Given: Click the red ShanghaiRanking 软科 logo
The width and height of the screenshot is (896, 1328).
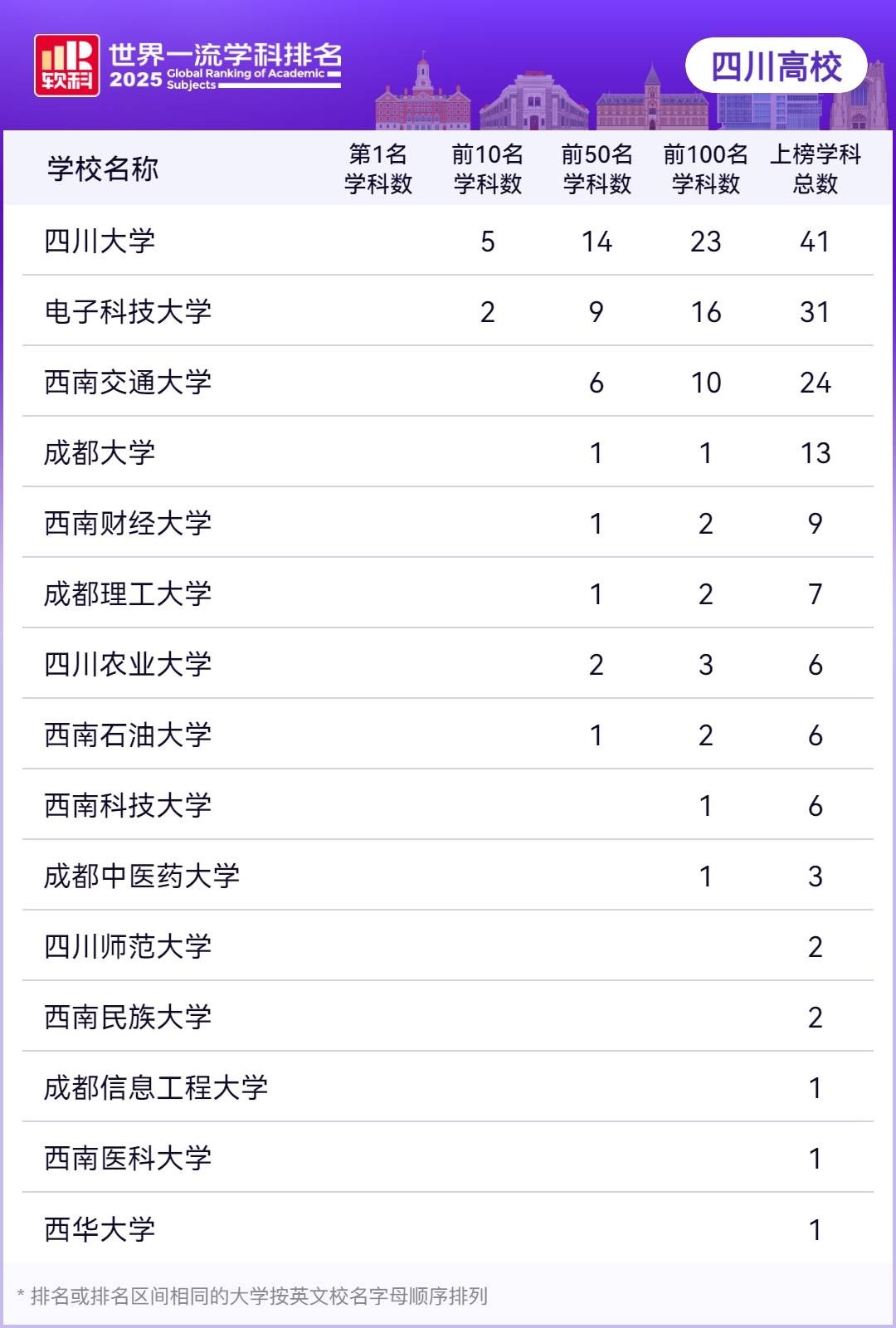Looking at the screenshot, I should pos(66,66).
